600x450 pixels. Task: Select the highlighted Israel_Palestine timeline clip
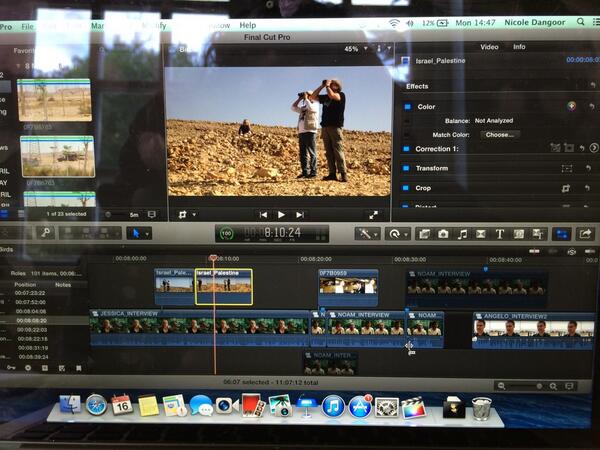point(224,287)
